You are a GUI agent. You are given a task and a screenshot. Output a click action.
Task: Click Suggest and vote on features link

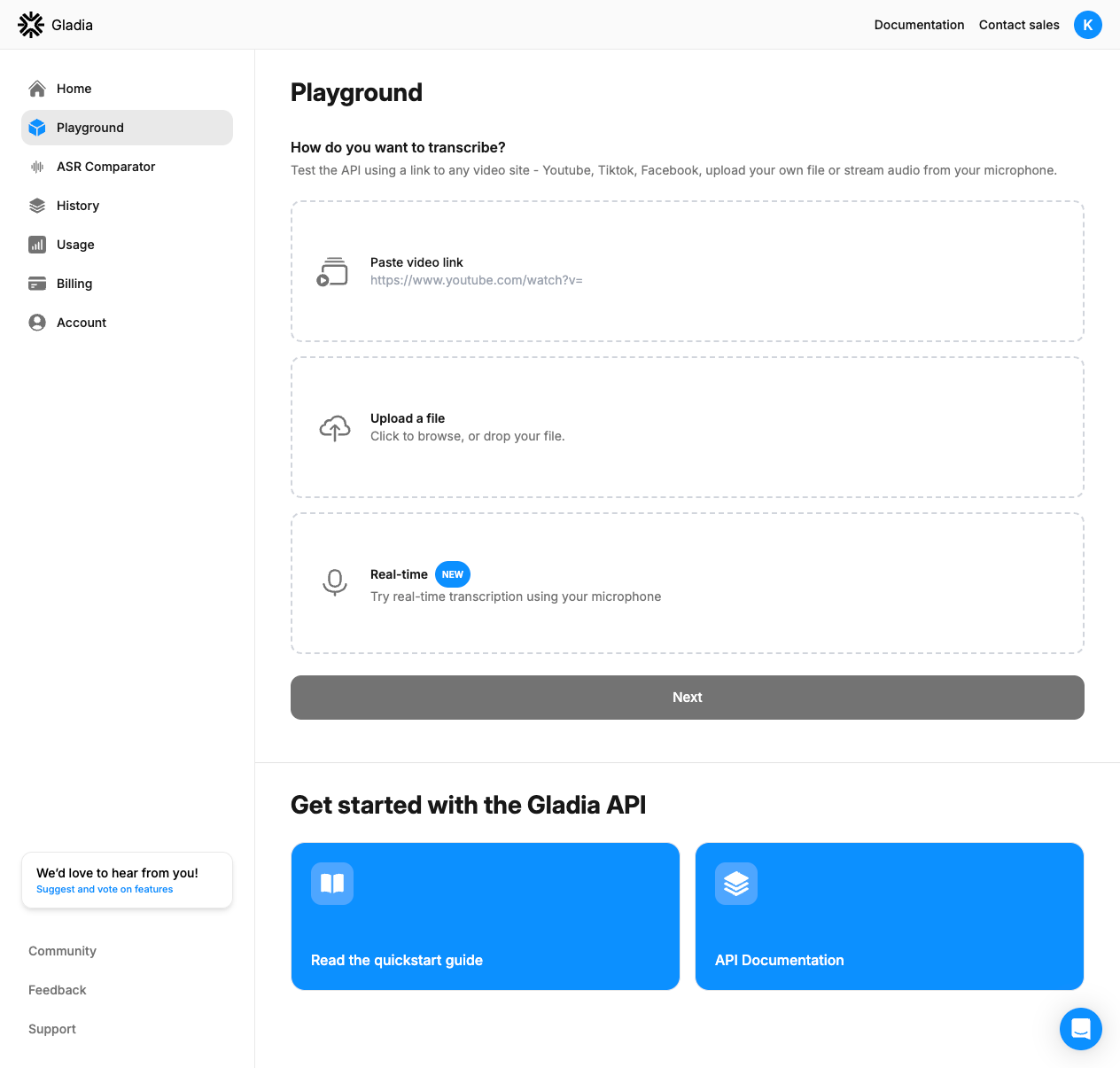point(105,889)
